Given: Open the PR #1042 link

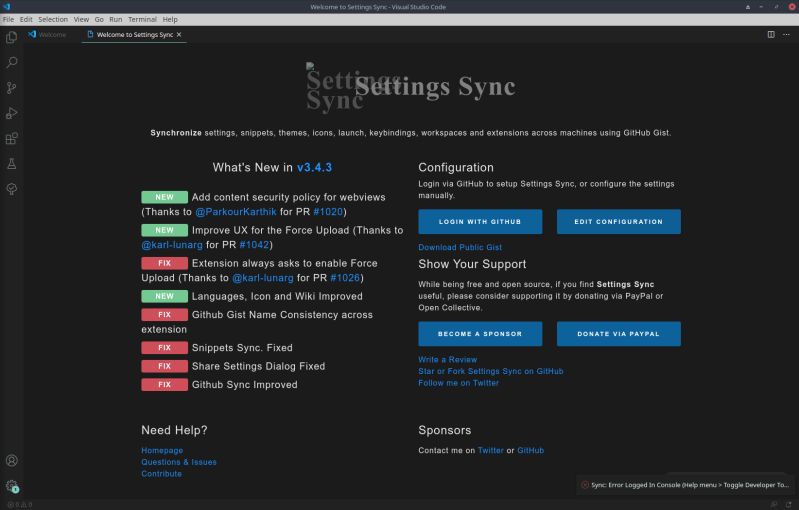Looking at the screenshot, I should 254,245.
